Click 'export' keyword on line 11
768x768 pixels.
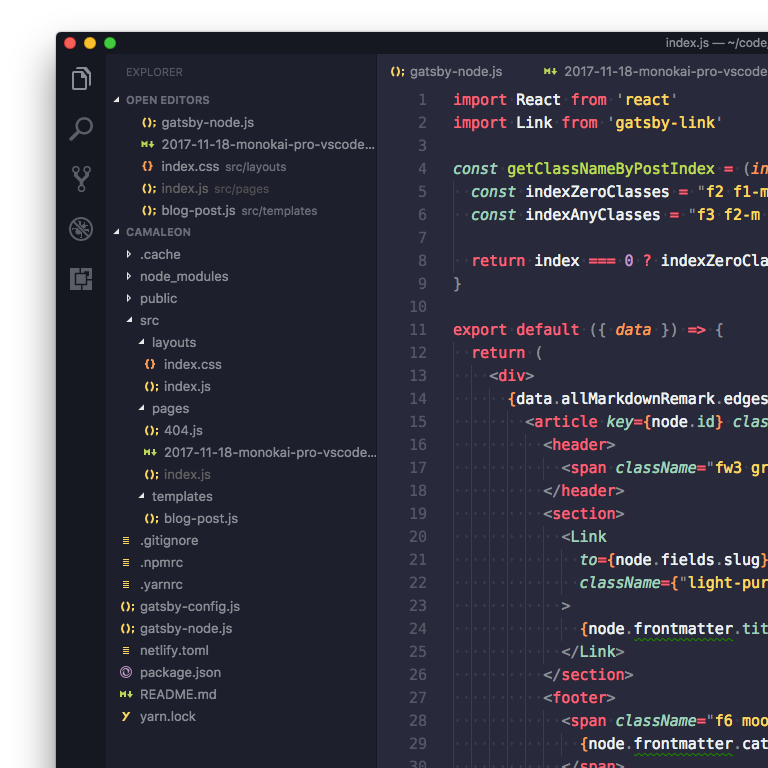click(x=480, y=330)
